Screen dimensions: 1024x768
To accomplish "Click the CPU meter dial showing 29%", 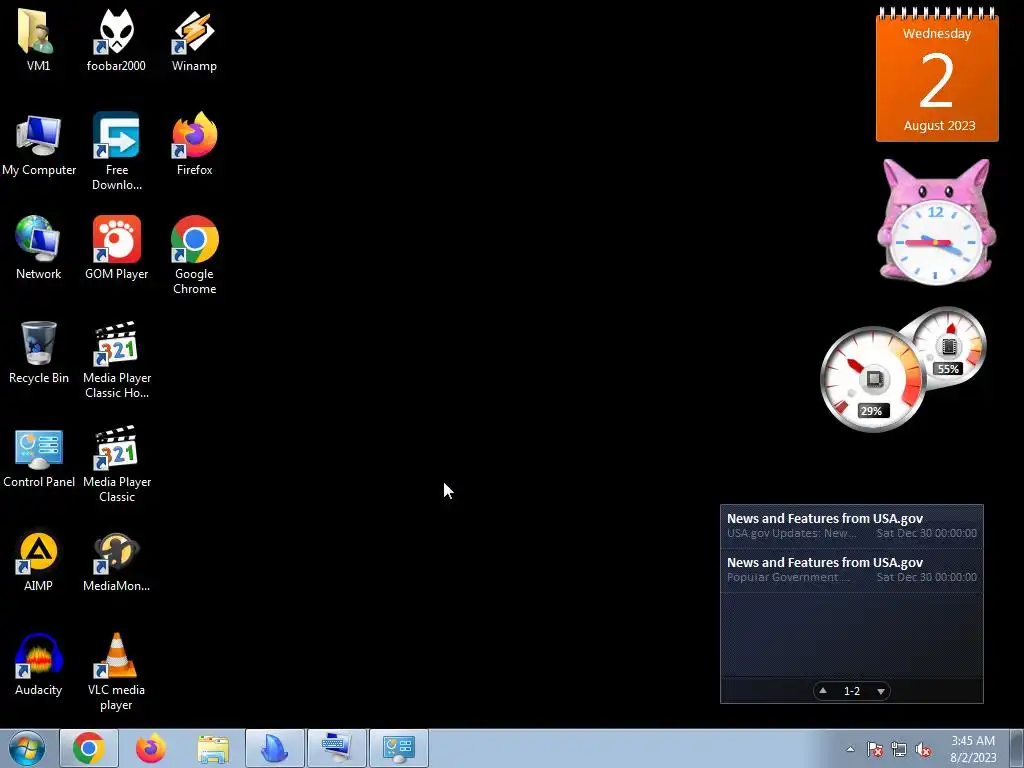I will point(873,379).
